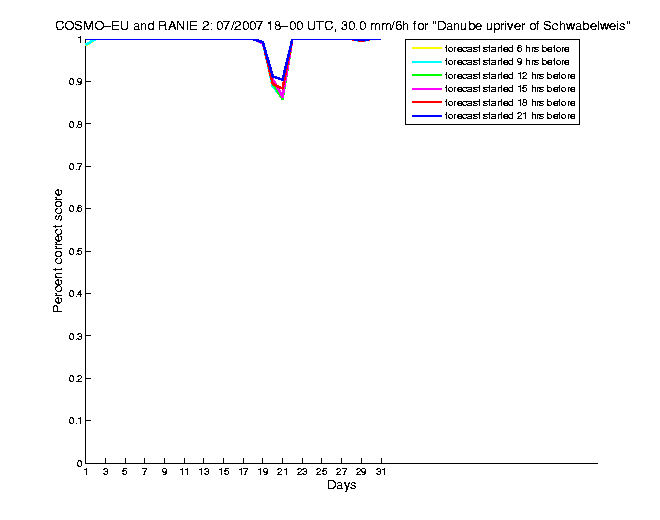Screen dimensions: 660x520
Task: Click x-axis tick label 7
Action: pos(144,472)
